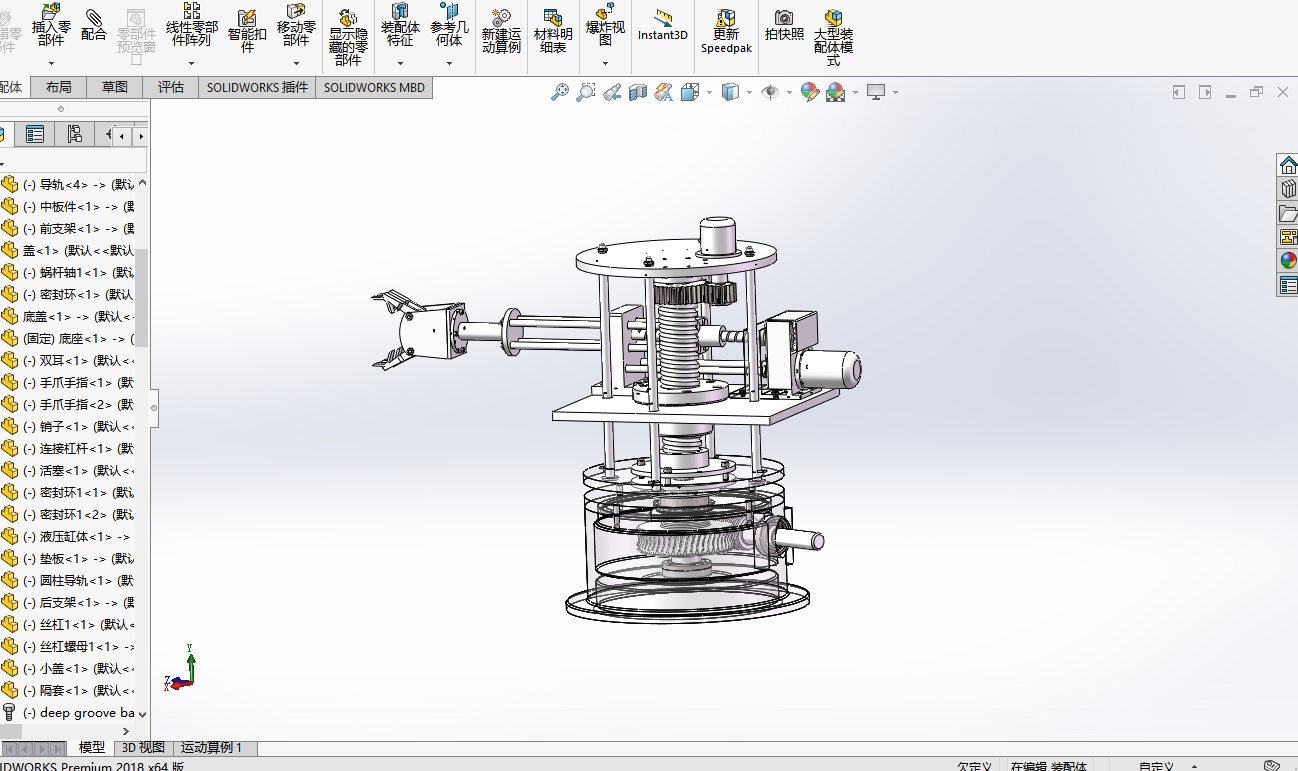Click the Previous View icon
The image size is (1298, 771).
click(x=612, y=92)
